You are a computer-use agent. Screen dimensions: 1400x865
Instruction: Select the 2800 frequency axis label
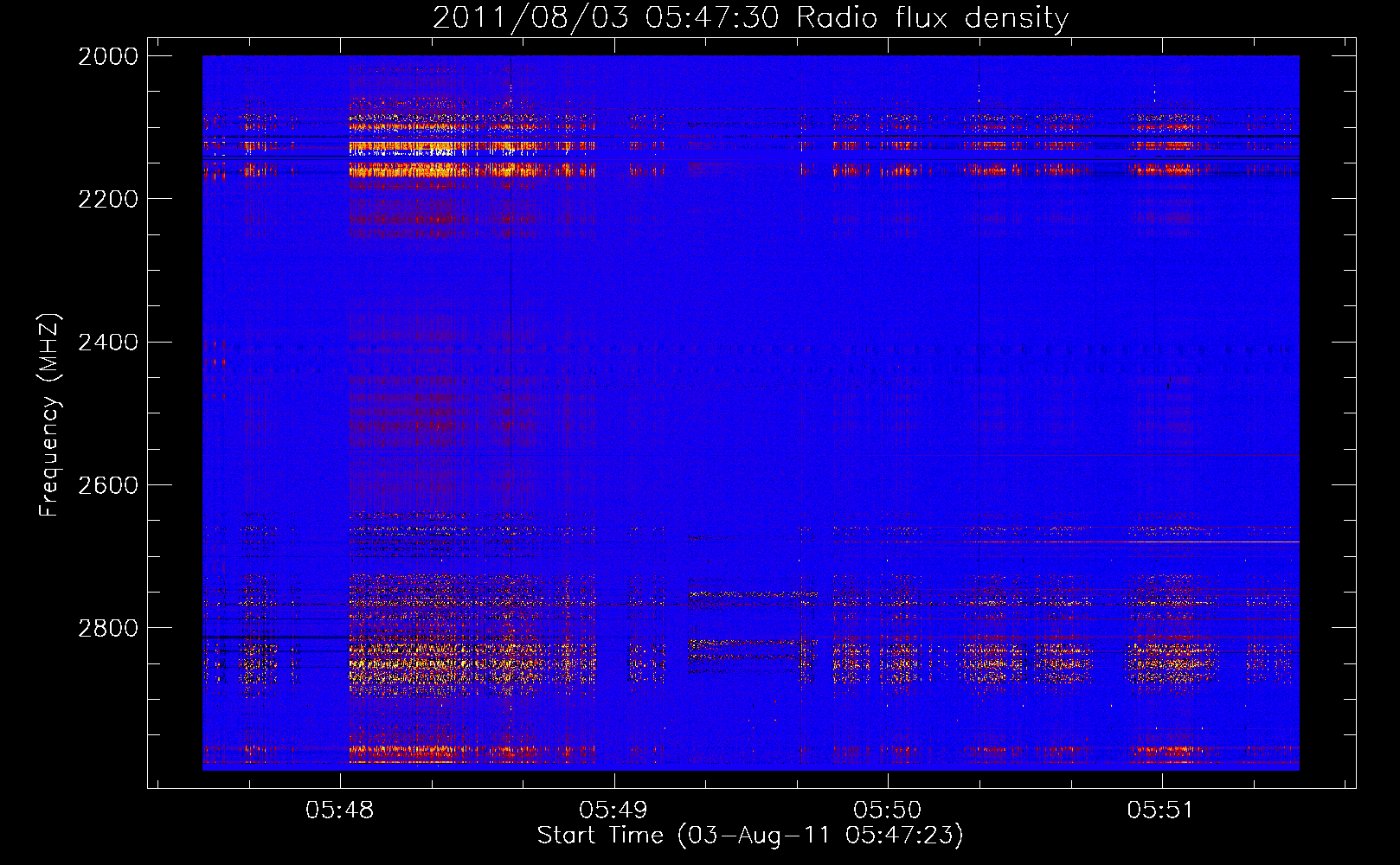[108, 628]
